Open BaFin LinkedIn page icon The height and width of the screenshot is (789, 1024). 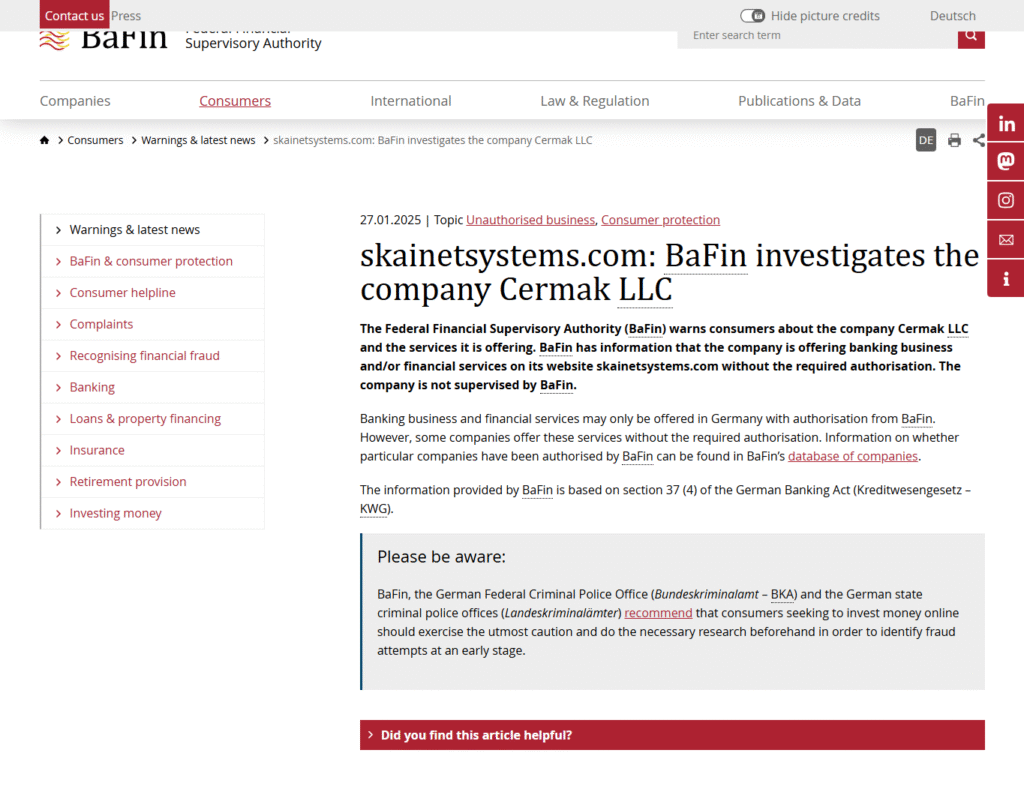point(1006,124)
